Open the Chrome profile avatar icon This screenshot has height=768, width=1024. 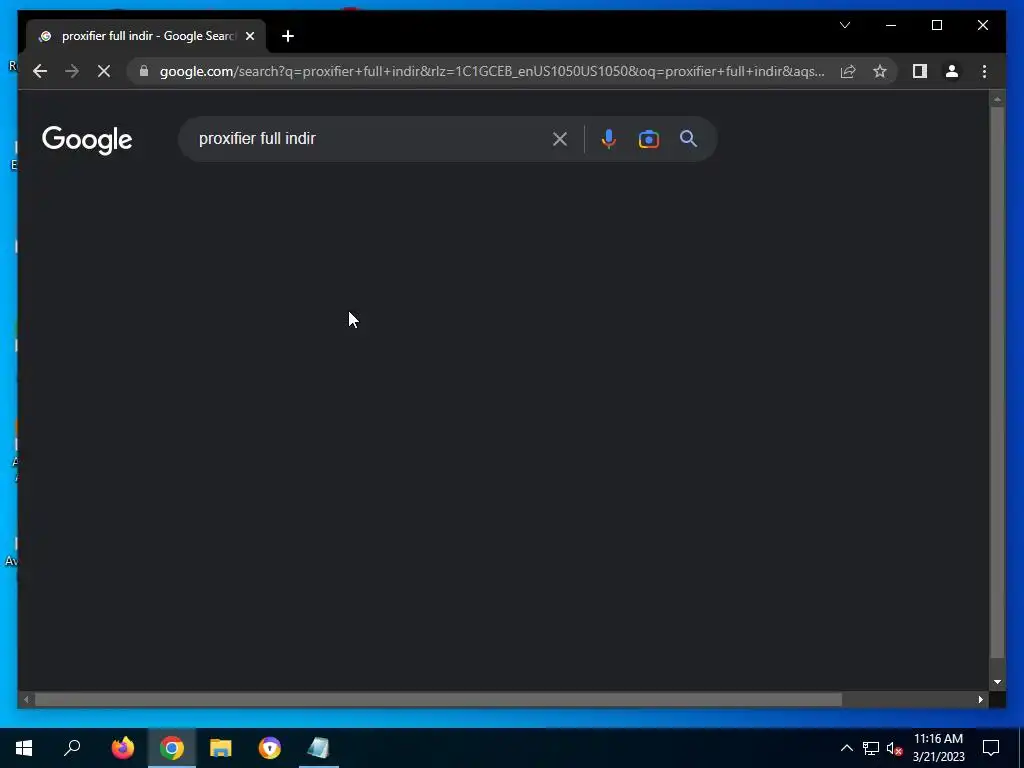pos(952,71)
